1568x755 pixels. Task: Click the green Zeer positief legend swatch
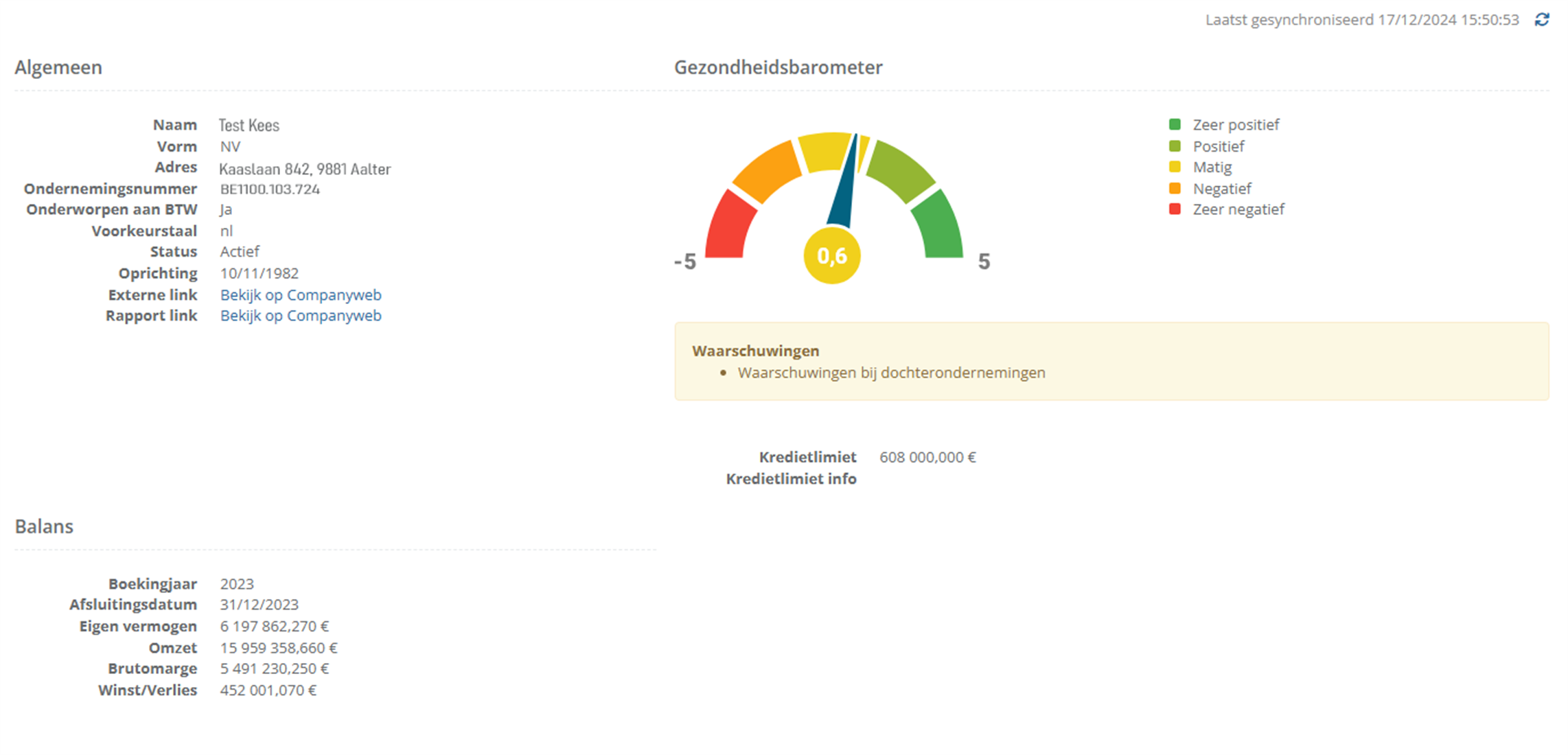click(1175, 124)
